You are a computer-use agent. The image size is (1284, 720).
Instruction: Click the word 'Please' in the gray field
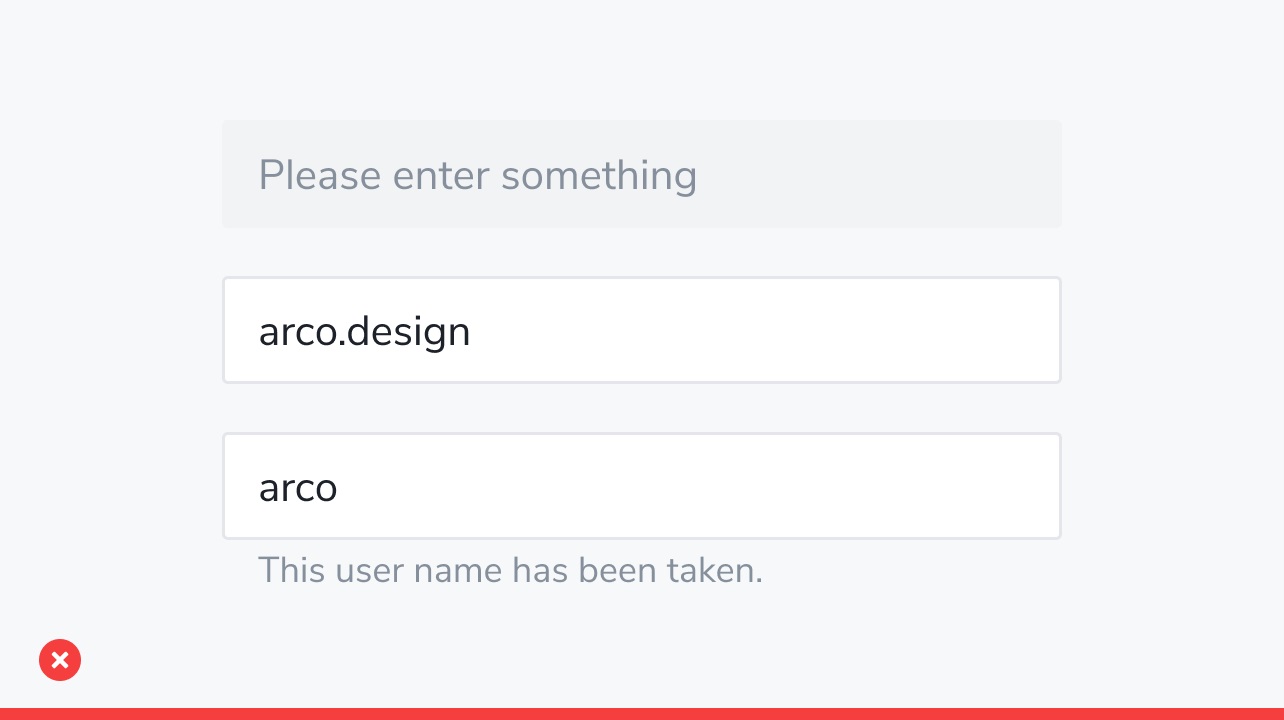coord(320,175)
